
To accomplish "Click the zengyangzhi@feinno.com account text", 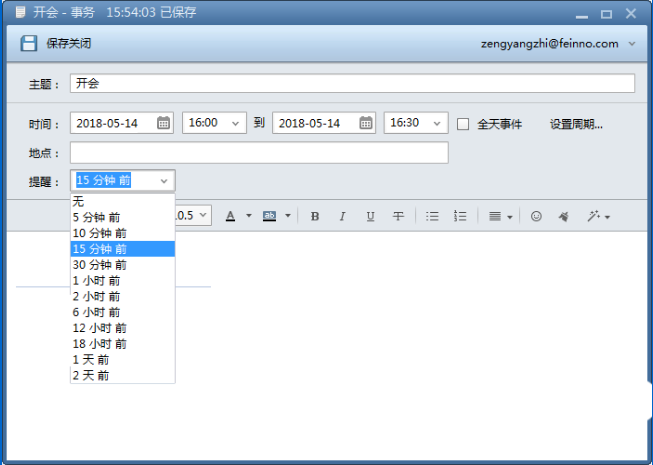I will click(550, 44).
